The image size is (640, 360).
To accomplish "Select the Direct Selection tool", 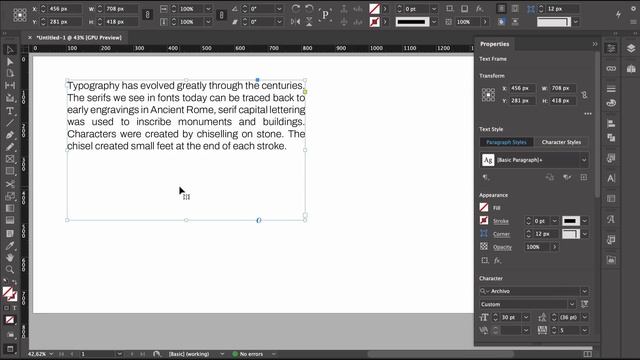I will click(x=10, y=62).
